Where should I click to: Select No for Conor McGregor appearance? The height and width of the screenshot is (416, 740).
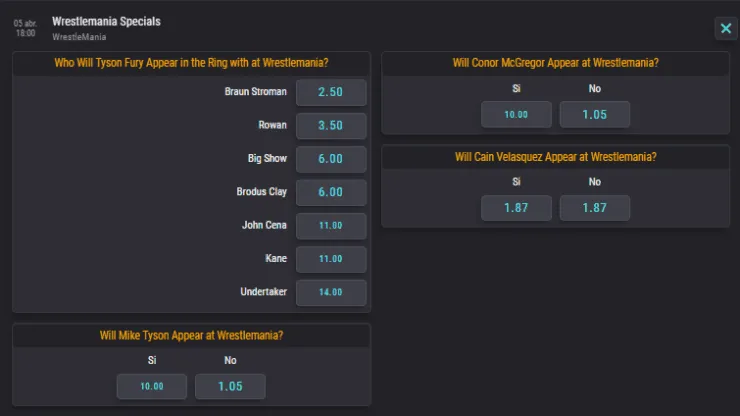(594, 114)
